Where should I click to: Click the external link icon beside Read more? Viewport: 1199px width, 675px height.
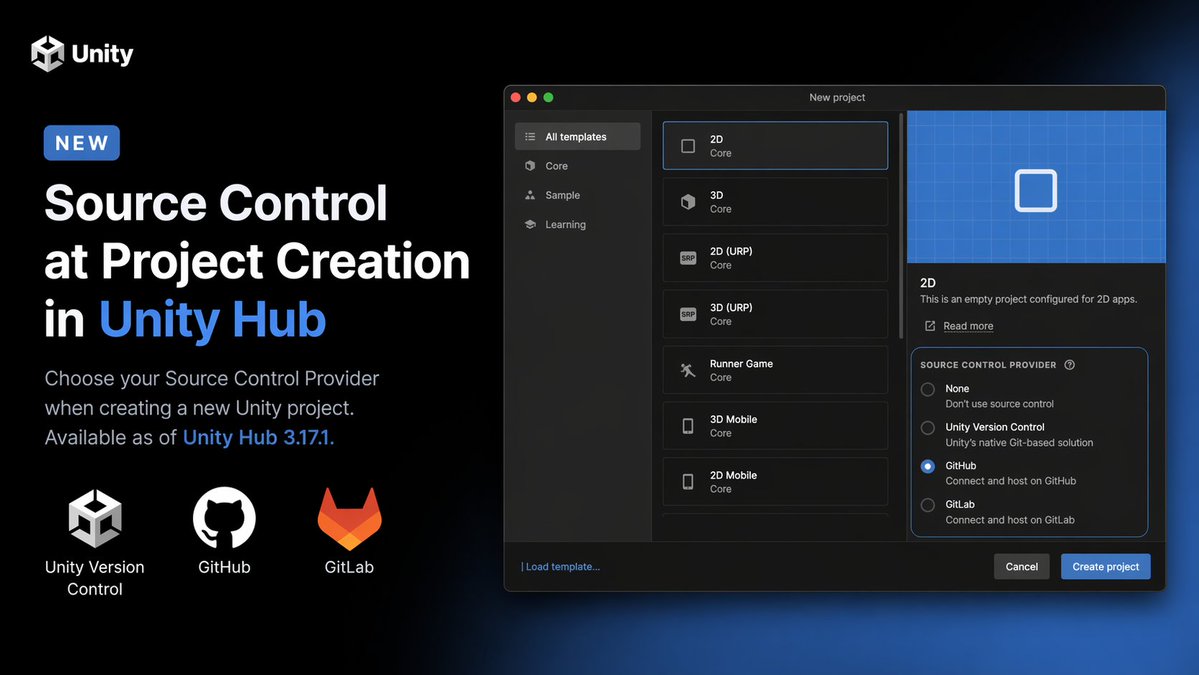(x=930, y=326)
